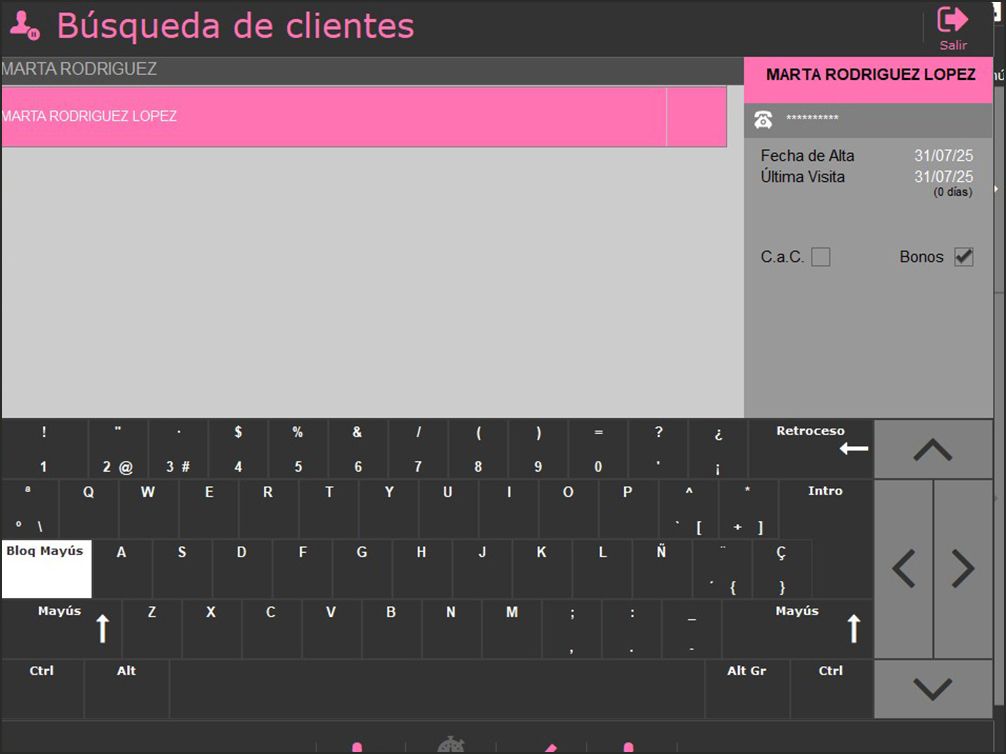The width and height of the screenshot is (1006, 754).
Task: Select MARTA RODRIGUEZ LOPEZ in results list
Action: (x=333, y=117)
